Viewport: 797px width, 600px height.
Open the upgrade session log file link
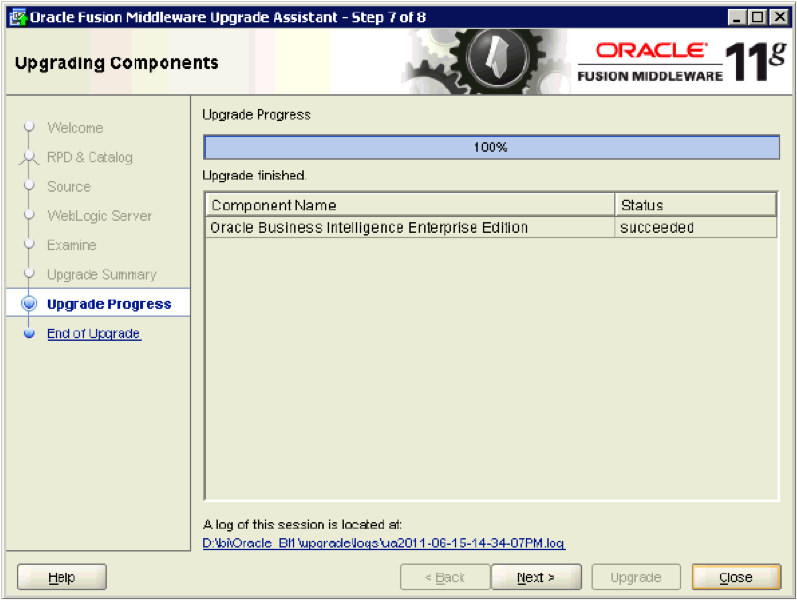(x=383, y=543)
